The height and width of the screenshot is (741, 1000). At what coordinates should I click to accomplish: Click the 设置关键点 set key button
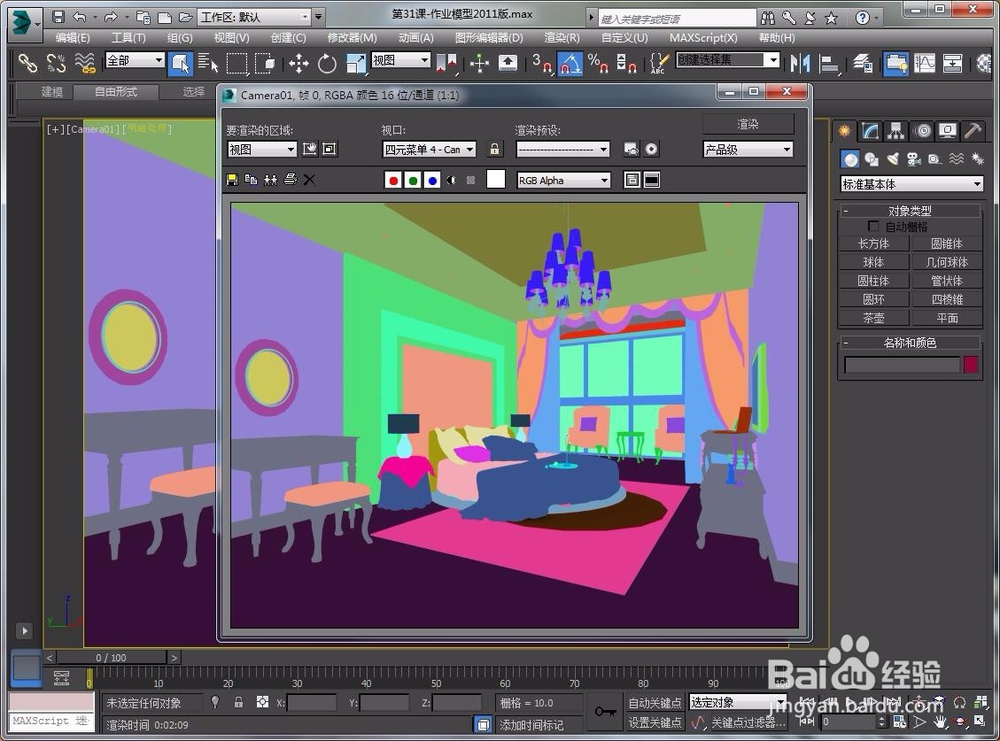[x=654, y=723]
